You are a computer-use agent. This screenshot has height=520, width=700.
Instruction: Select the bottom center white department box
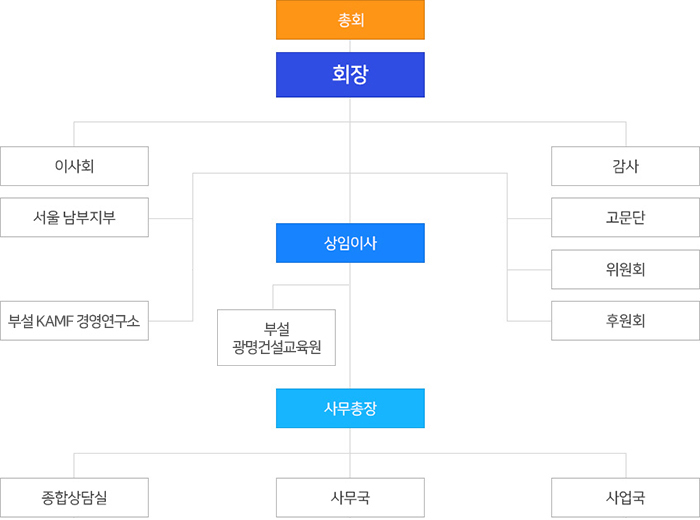(x=350, y=497)
